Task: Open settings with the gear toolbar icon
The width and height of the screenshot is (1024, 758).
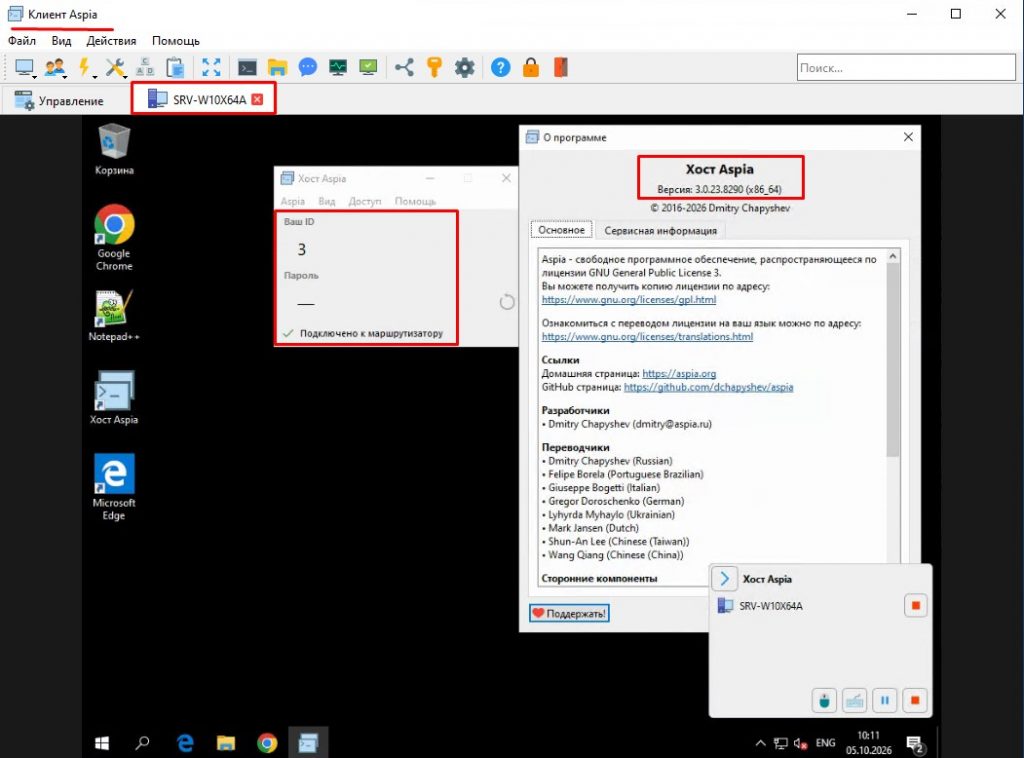Action: [464, 67]
